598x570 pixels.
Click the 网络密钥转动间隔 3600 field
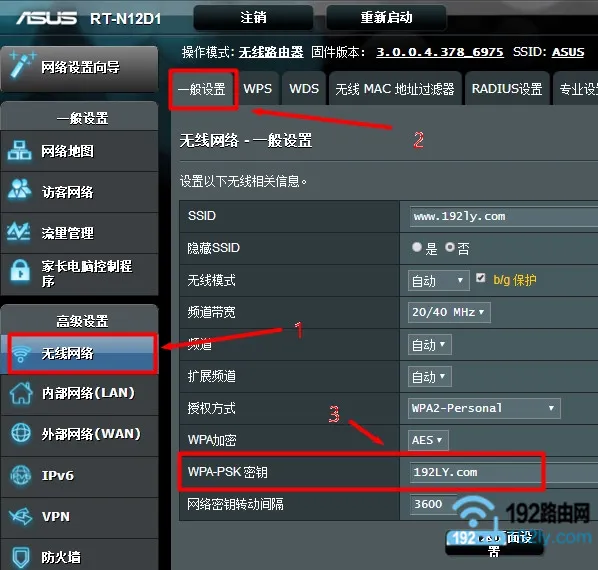pyautogui.click(x=433, y=504)
